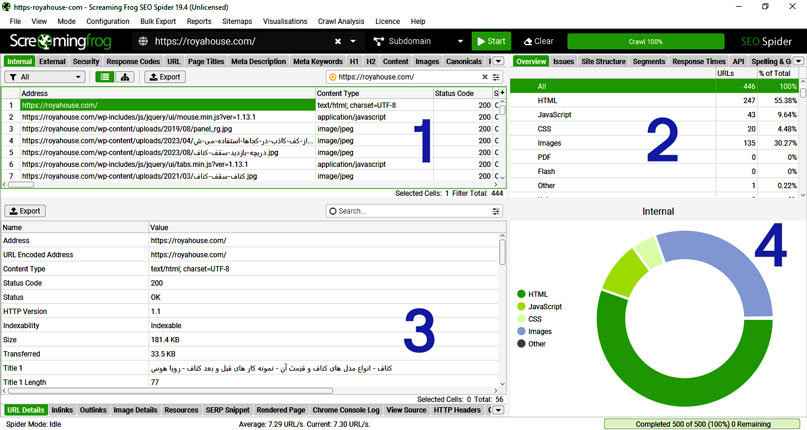Switch to tree view mode icon

(125, 77)
